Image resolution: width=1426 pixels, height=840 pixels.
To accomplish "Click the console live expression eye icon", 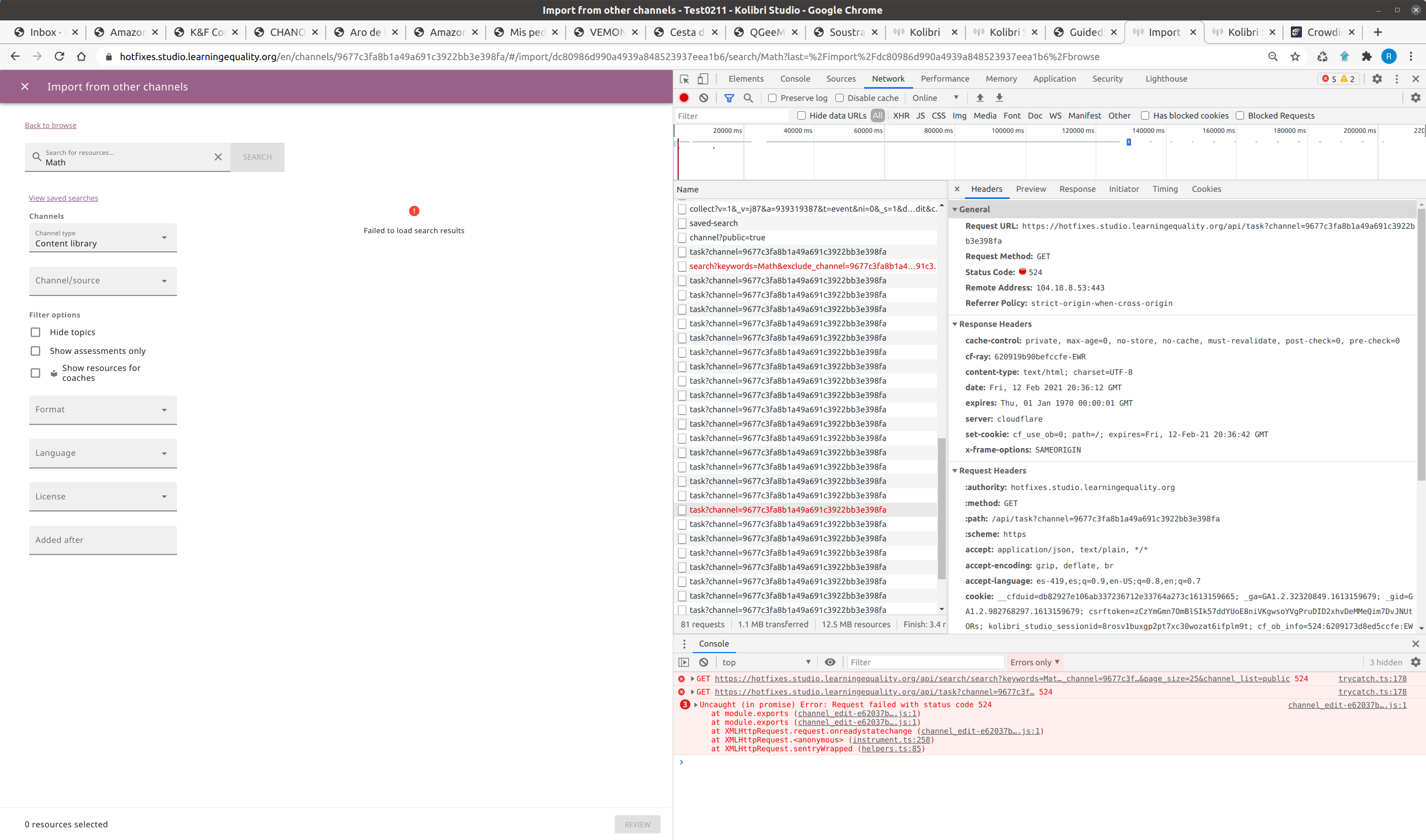I will point(830,662).
